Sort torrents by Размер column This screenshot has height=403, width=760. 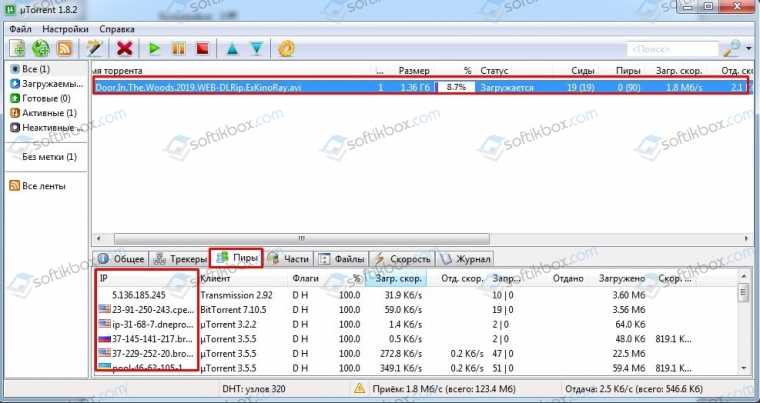414,71
